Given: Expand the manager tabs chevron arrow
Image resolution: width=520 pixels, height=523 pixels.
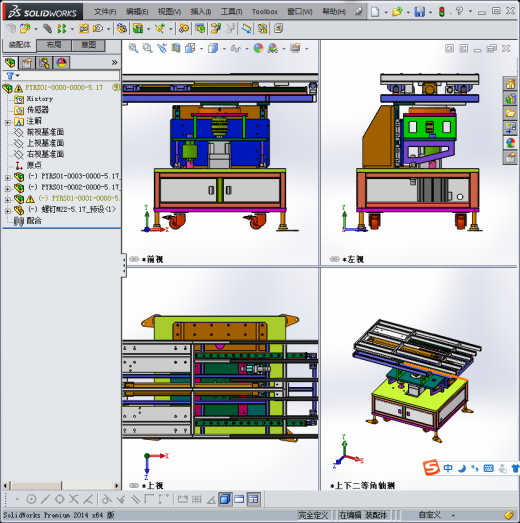Looking at the screenshot, I should (x=114, y=63).
